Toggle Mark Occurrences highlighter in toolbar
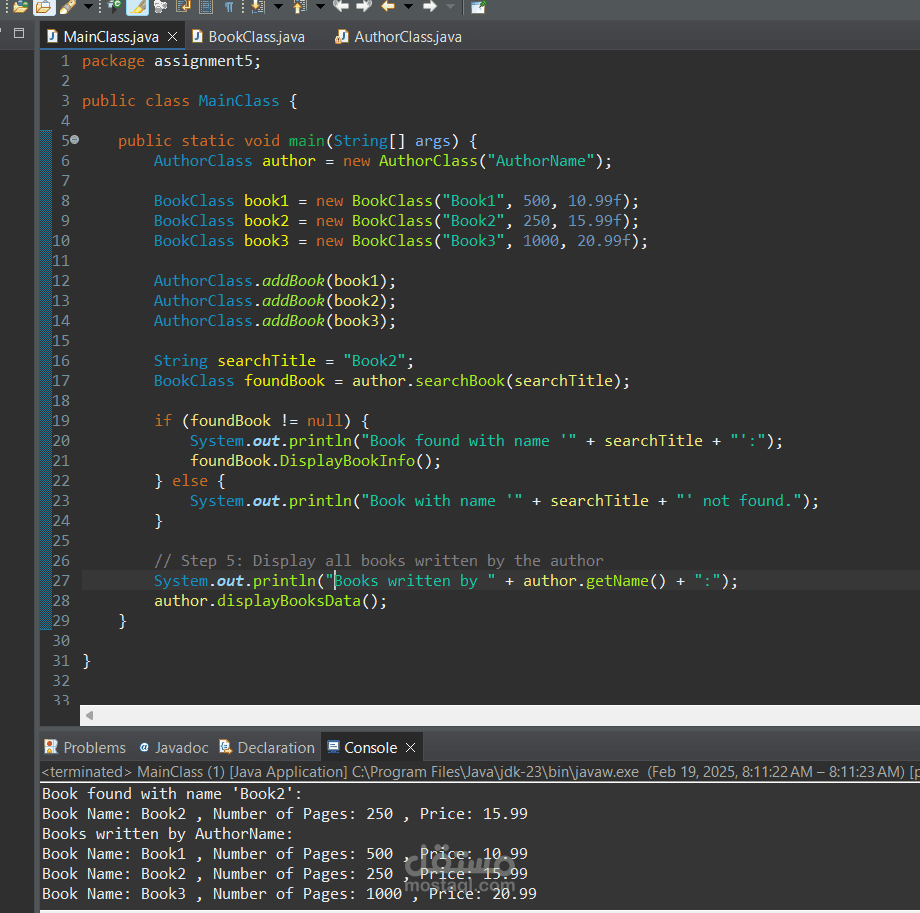The height and width of the screenshot is (913, 920). coord(136,7)
